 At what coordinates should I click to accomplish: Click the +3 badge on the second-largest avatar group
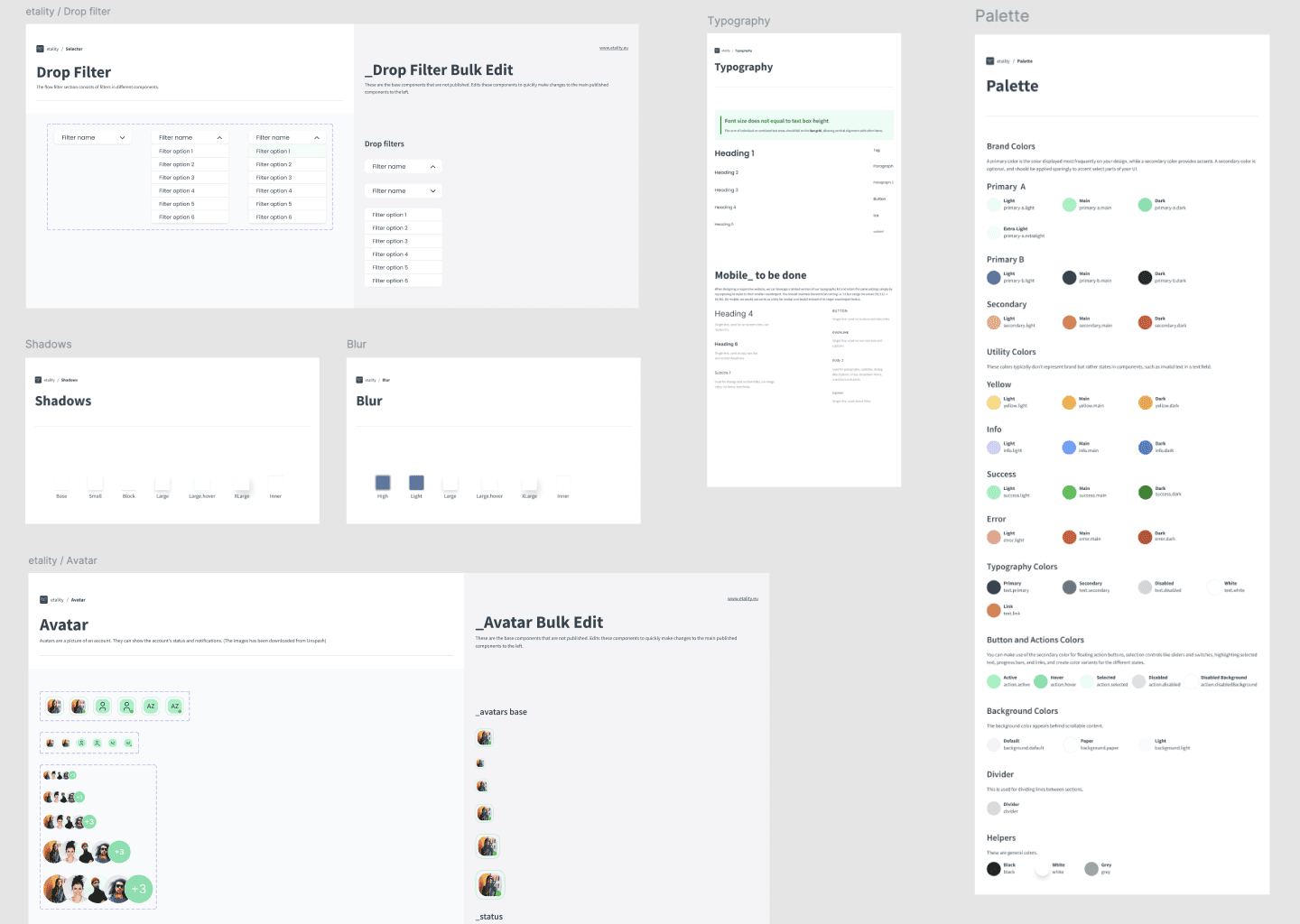click(119, 852)
